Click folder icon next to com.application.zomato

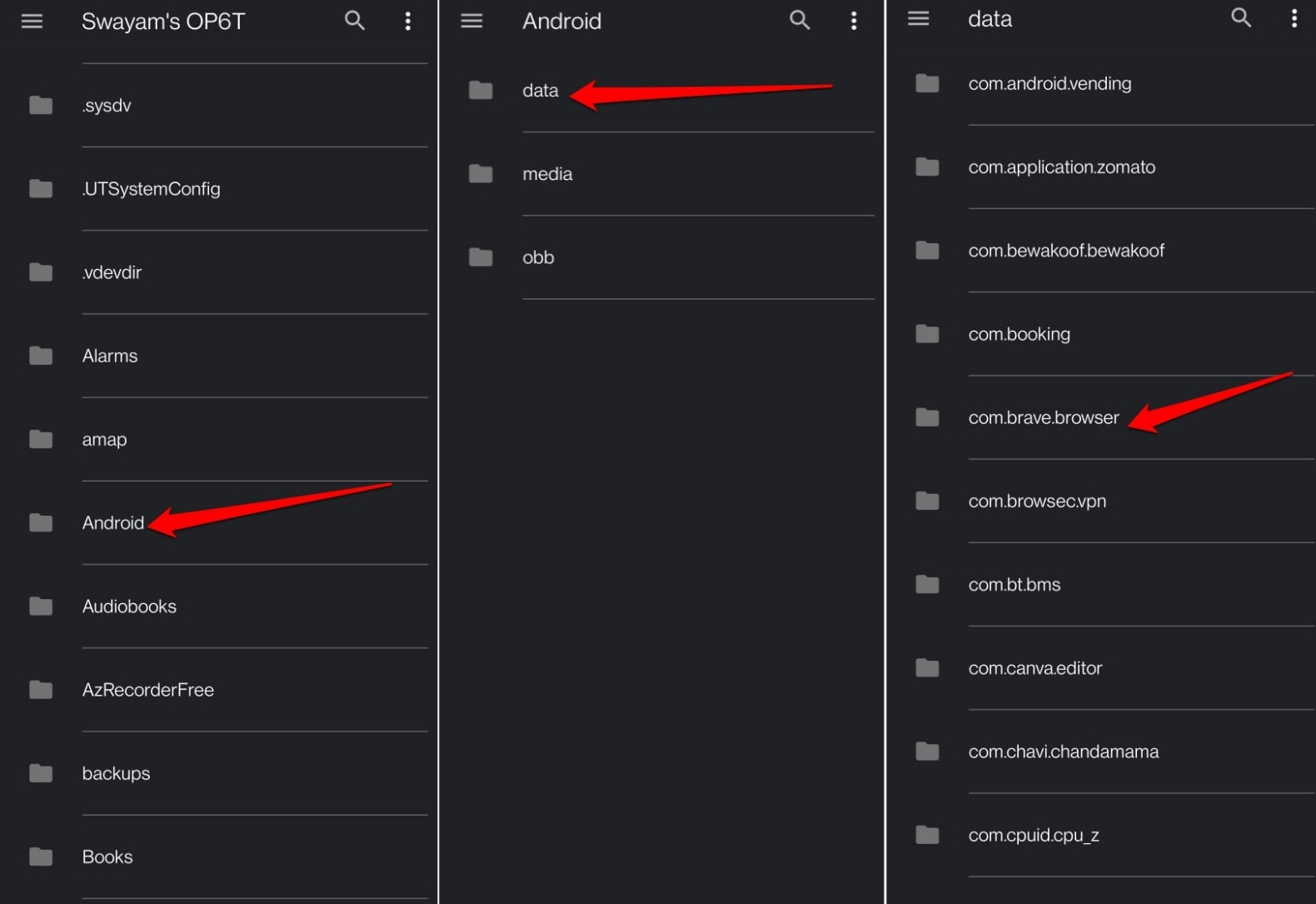click(x=927, y=167)
